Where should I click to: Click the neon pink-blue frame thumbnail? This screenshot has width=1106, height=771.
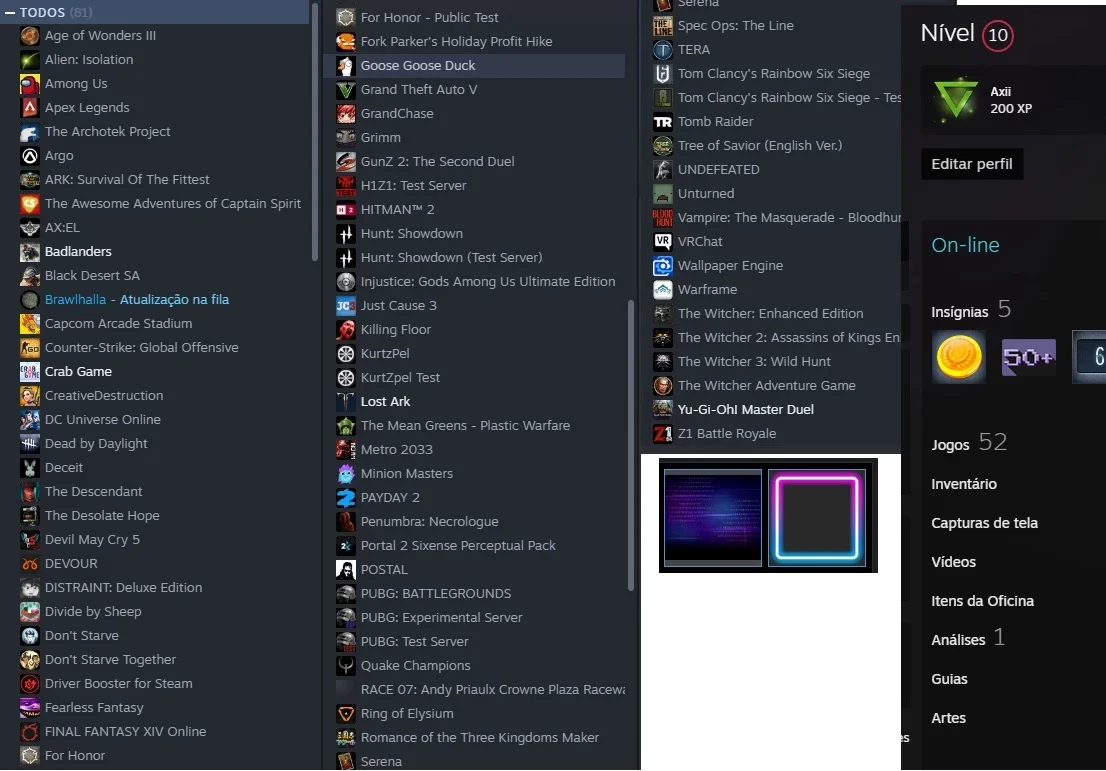(x=817, y=517)
